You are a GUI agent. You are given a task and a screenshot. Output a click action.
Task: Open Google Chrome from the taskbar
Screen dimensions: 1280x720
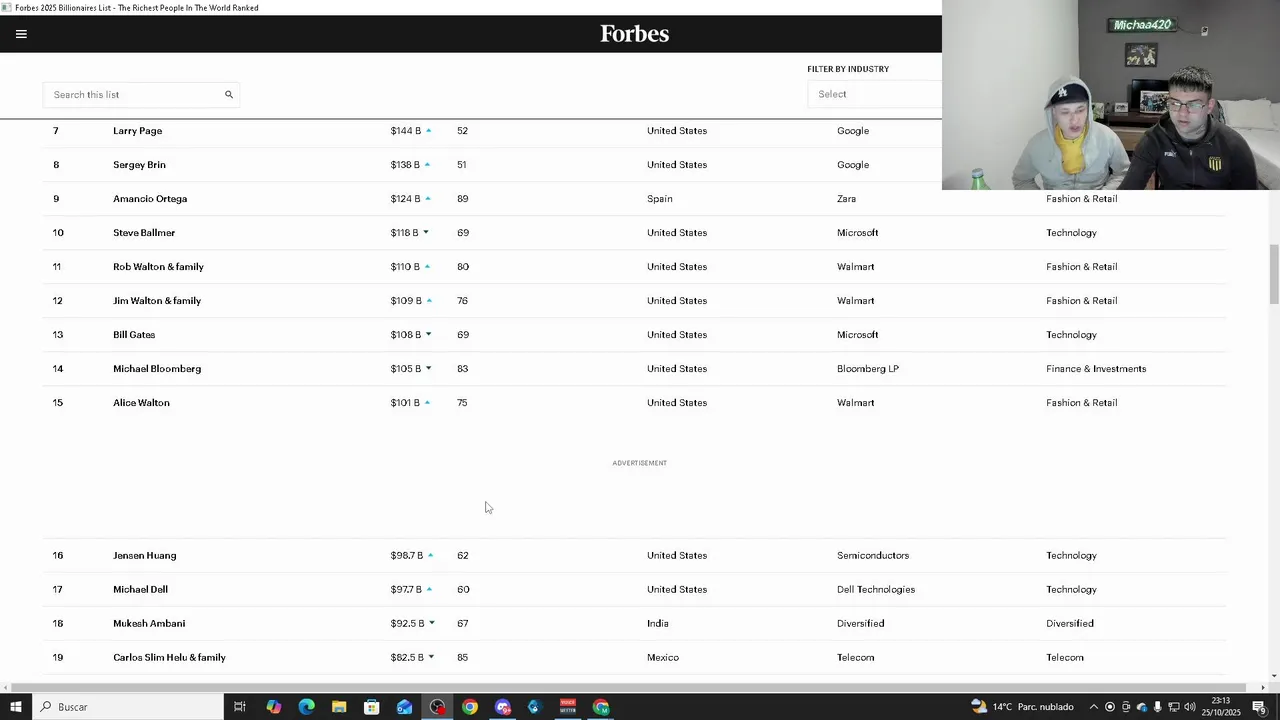click(x=470, y=707)
